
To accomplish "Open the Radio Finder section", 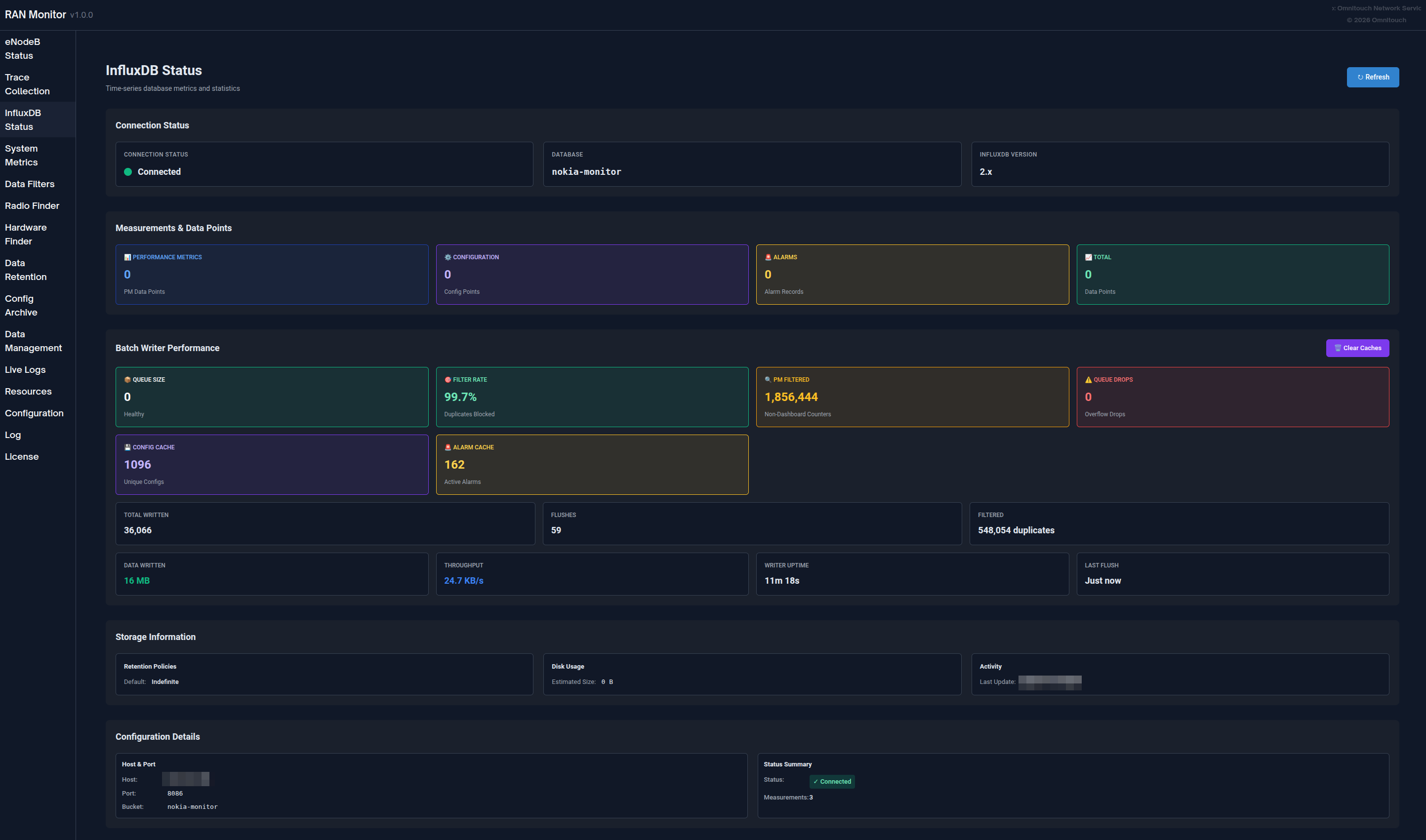I will point(32,205).
